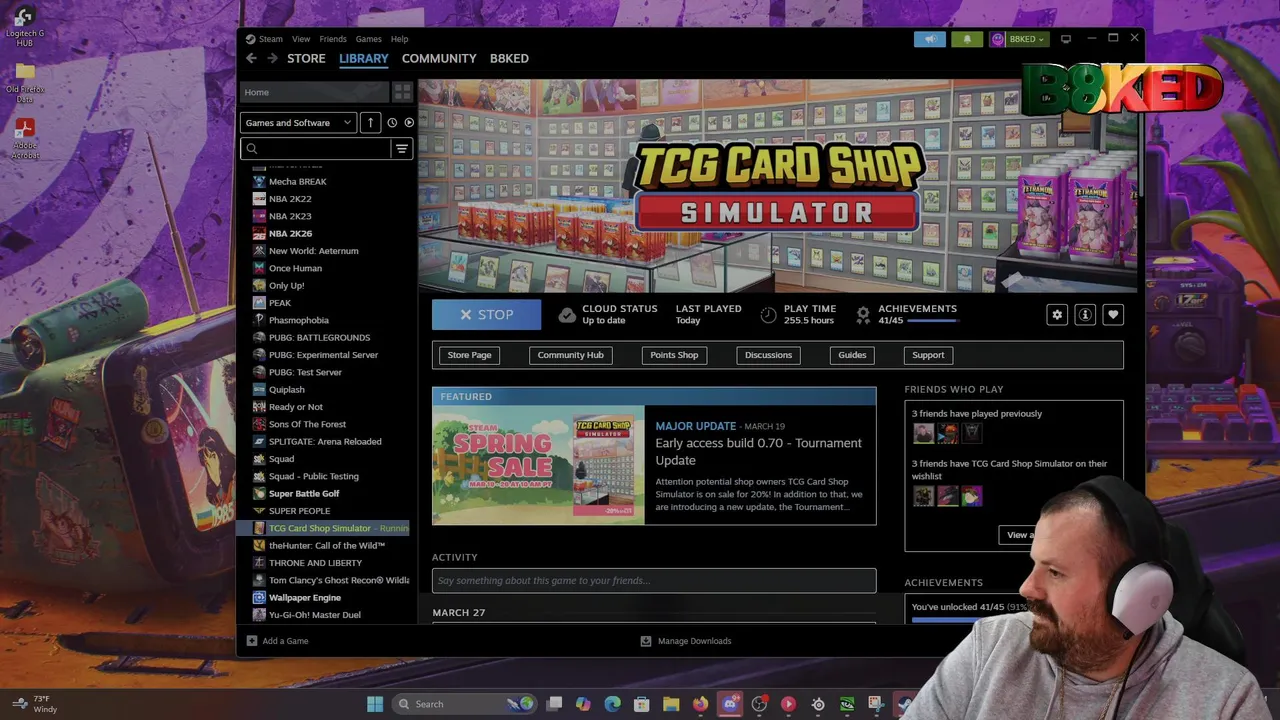Click the Steam back navigation arrow

(x=251, y=58)
